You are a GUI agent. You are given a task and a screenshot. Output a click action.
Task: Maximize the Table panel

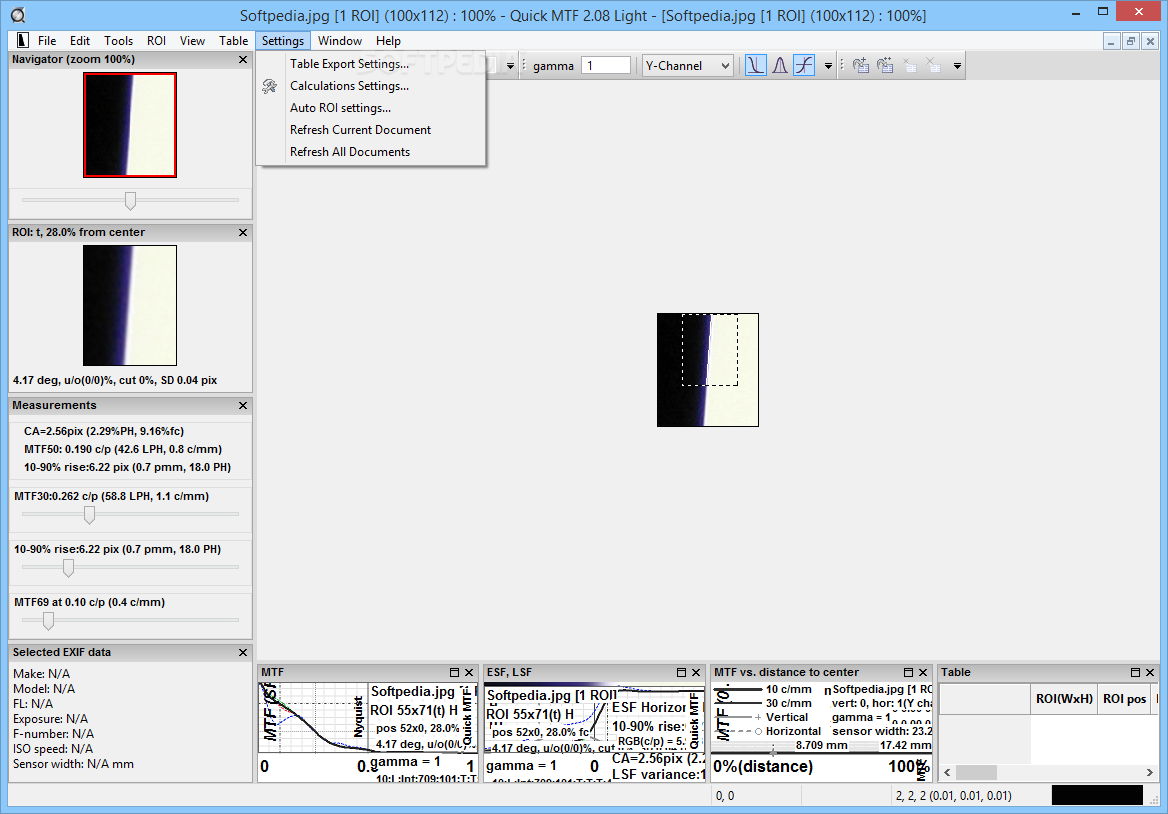point(1135,672)
